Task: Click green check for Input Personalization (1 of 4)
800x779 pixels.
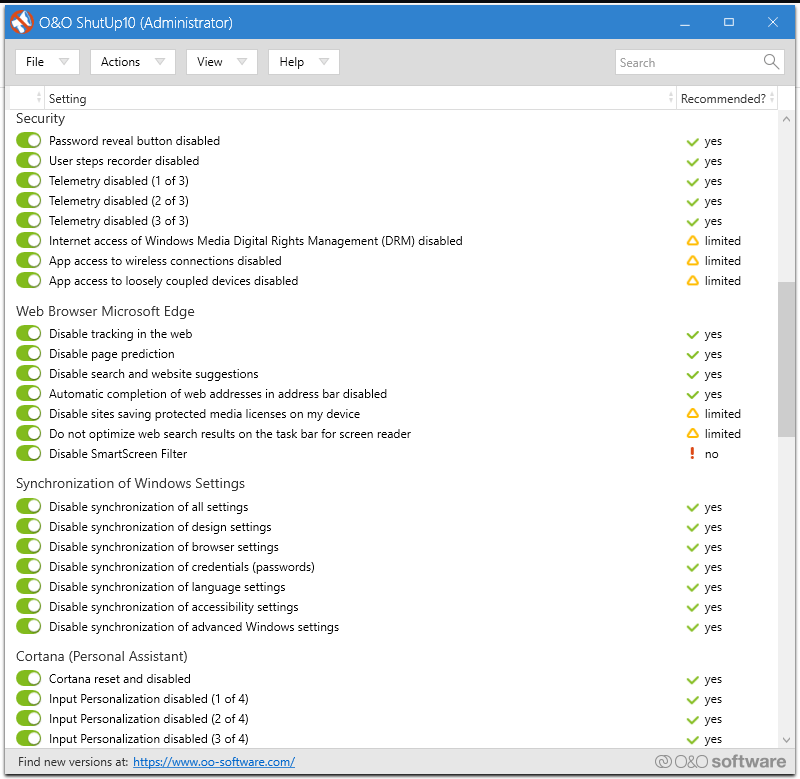Action: click(692, 699)
